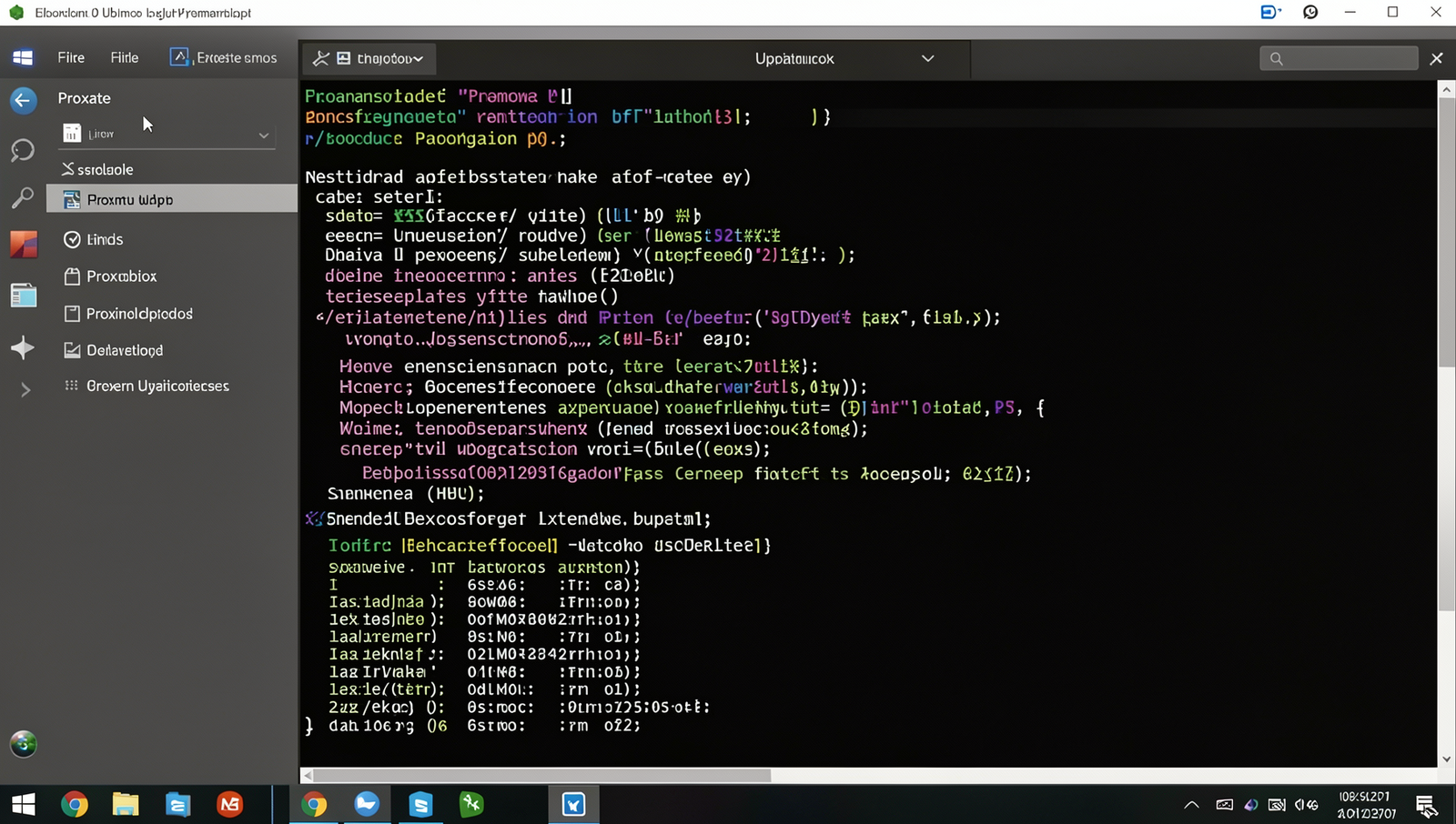Click the code line 'cabe: seterI:'

379,196
